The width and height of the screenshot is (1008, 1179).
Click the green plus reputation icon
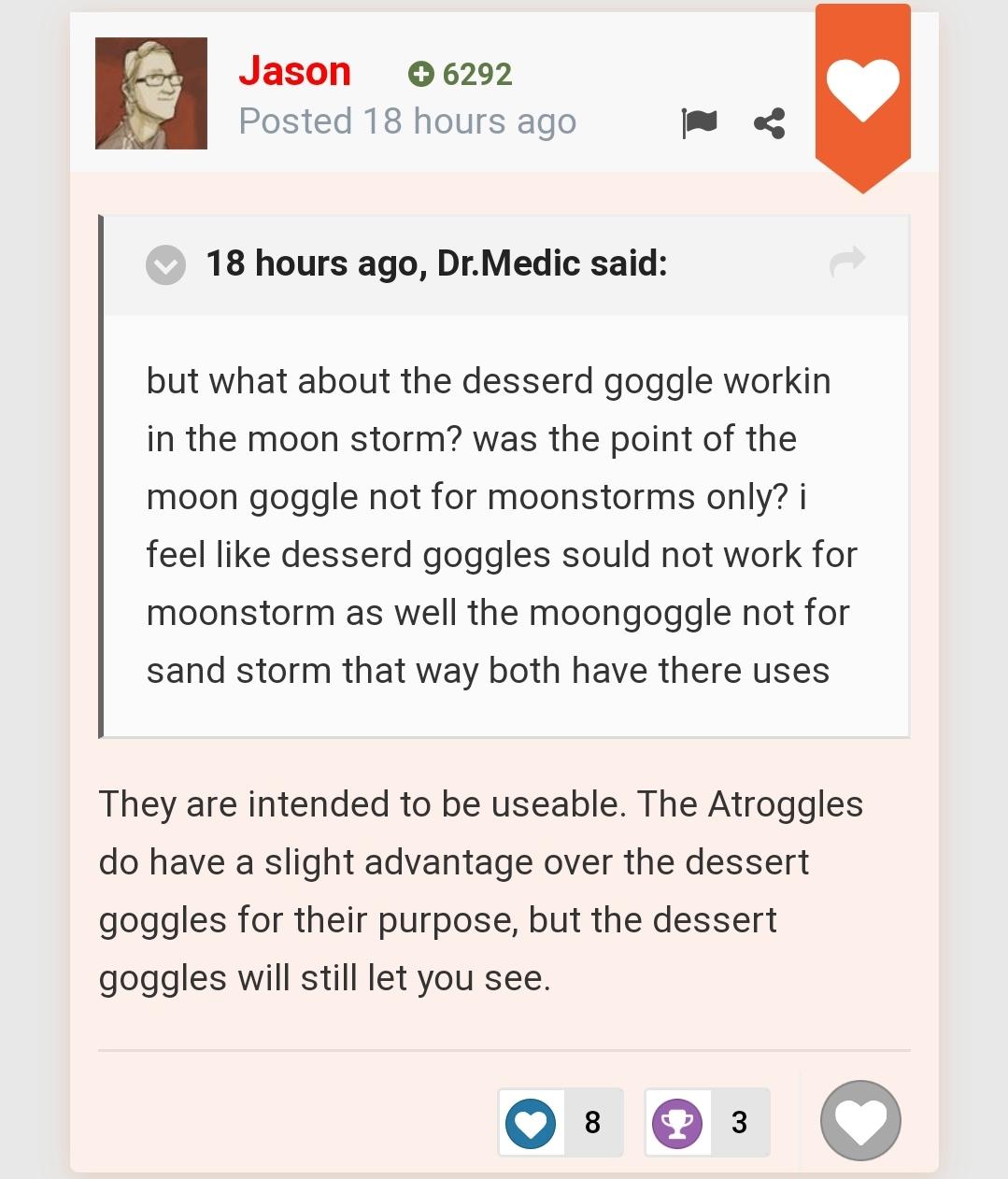(421, 74)
